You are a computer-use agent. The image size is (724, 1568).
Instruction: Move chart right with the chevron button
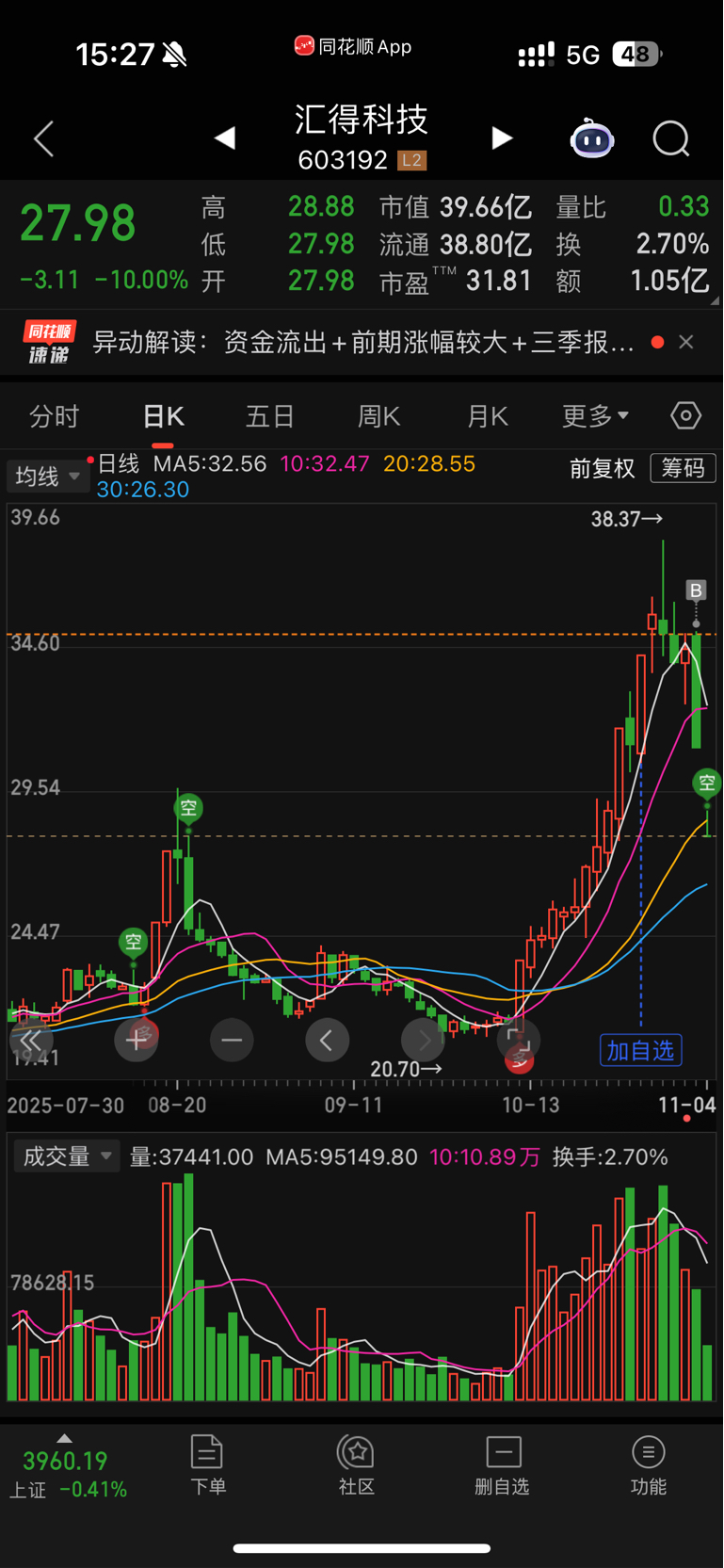423,1040
